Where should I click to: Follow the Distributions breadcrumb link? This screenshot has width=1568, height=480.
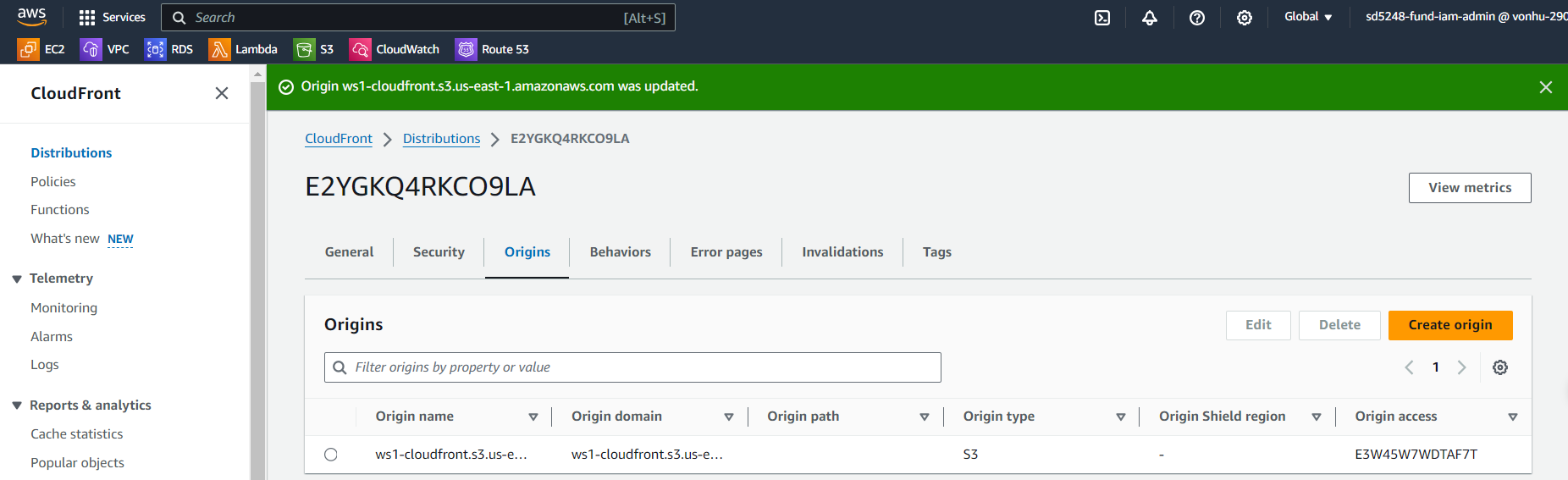coord(441,139)
